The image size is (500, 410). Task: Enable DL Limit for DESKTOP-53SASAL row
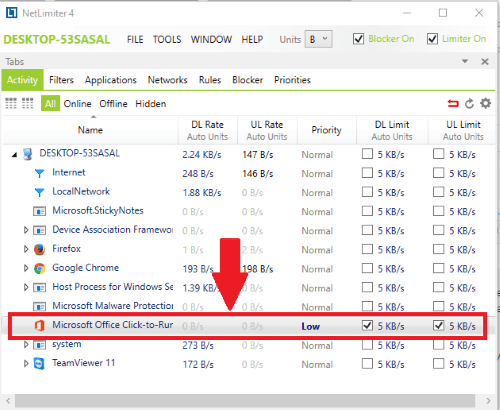[x=367, y=154]
